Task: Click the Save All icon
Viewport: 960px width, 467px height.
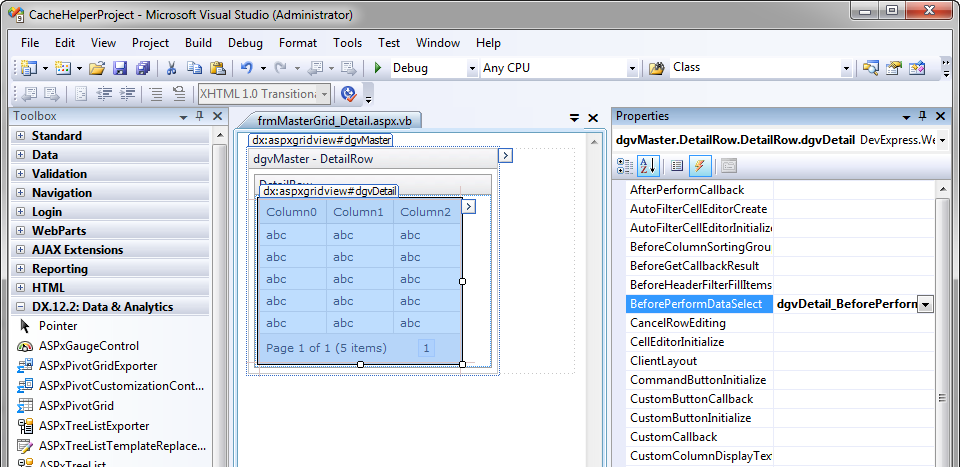Action: (143, 68)
